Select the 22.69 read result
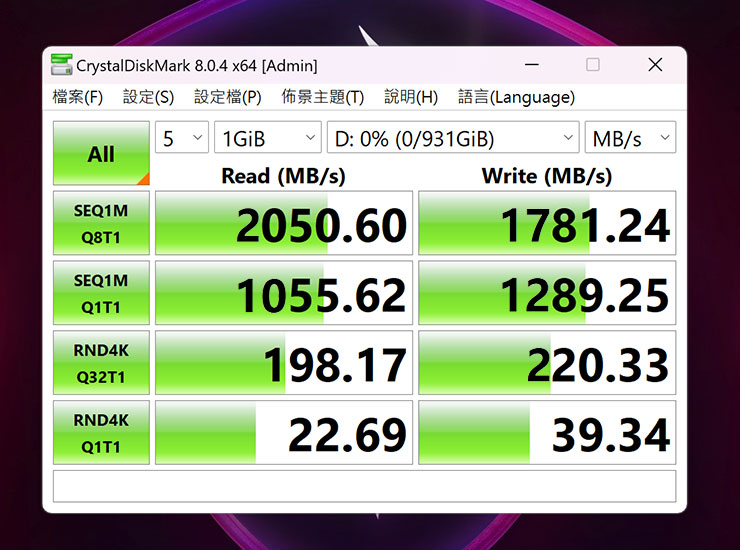This screenshot has height=550, width=740. point(284,432)
